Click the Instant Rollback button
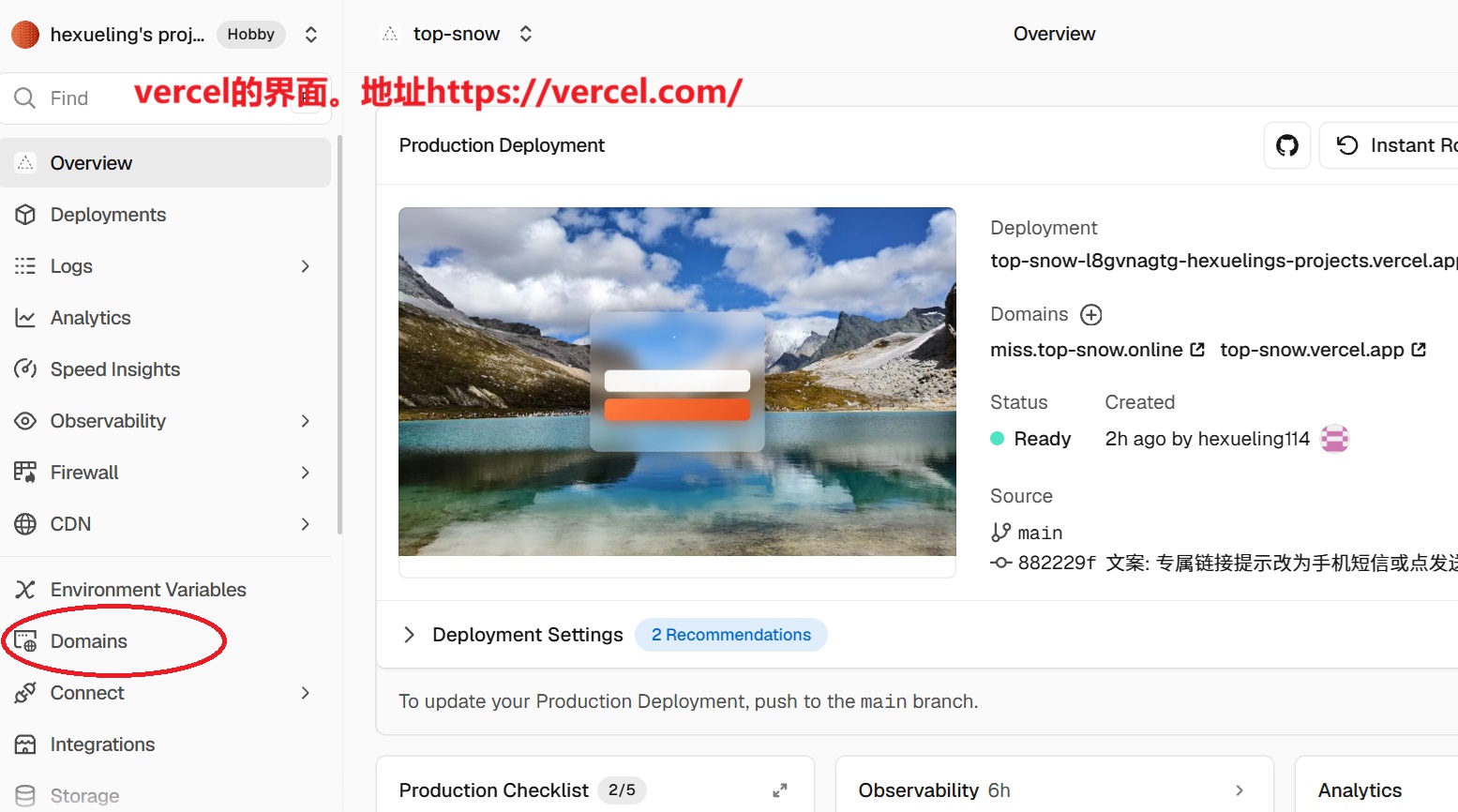 [x=1389, y=145]
